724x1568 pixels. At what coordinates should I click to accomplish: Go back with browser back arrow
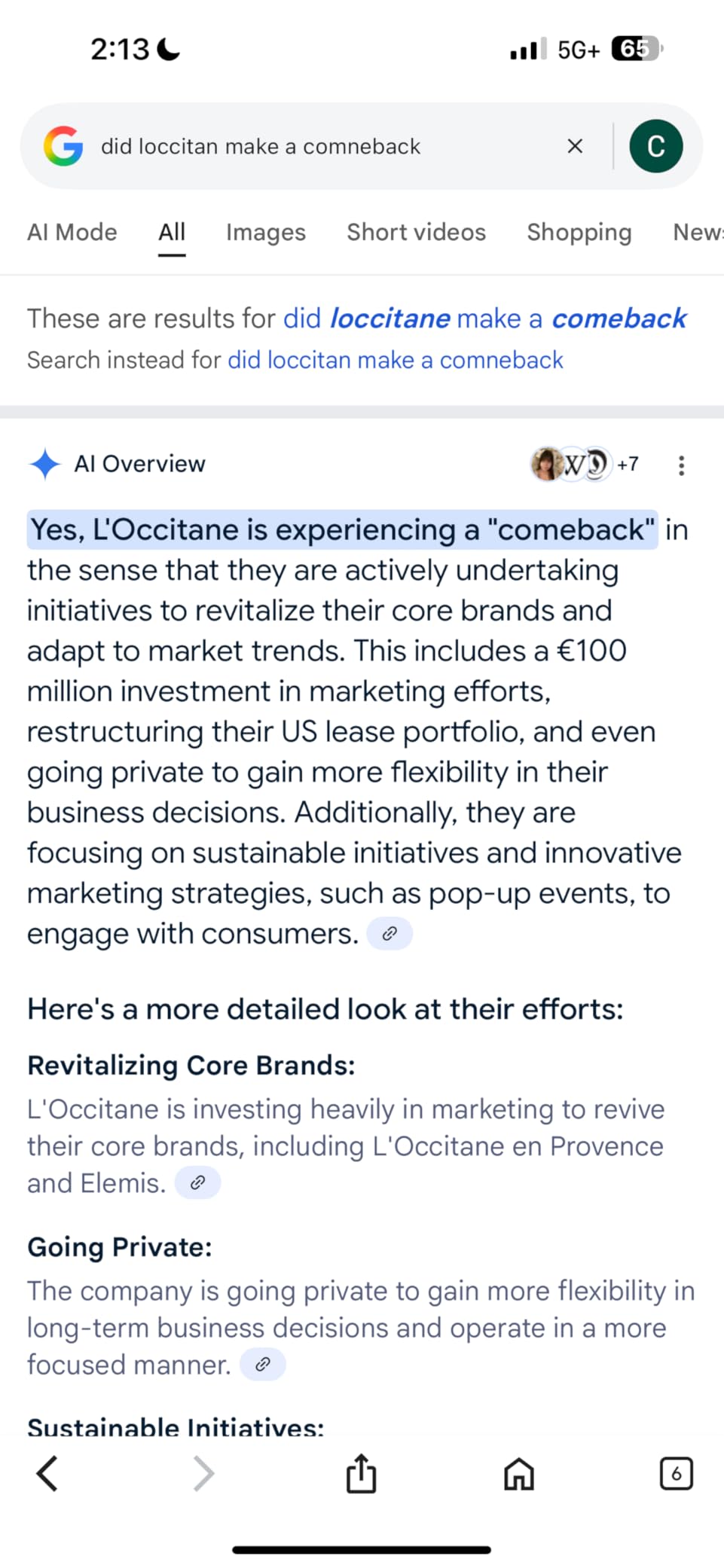tap(47, 1474)
